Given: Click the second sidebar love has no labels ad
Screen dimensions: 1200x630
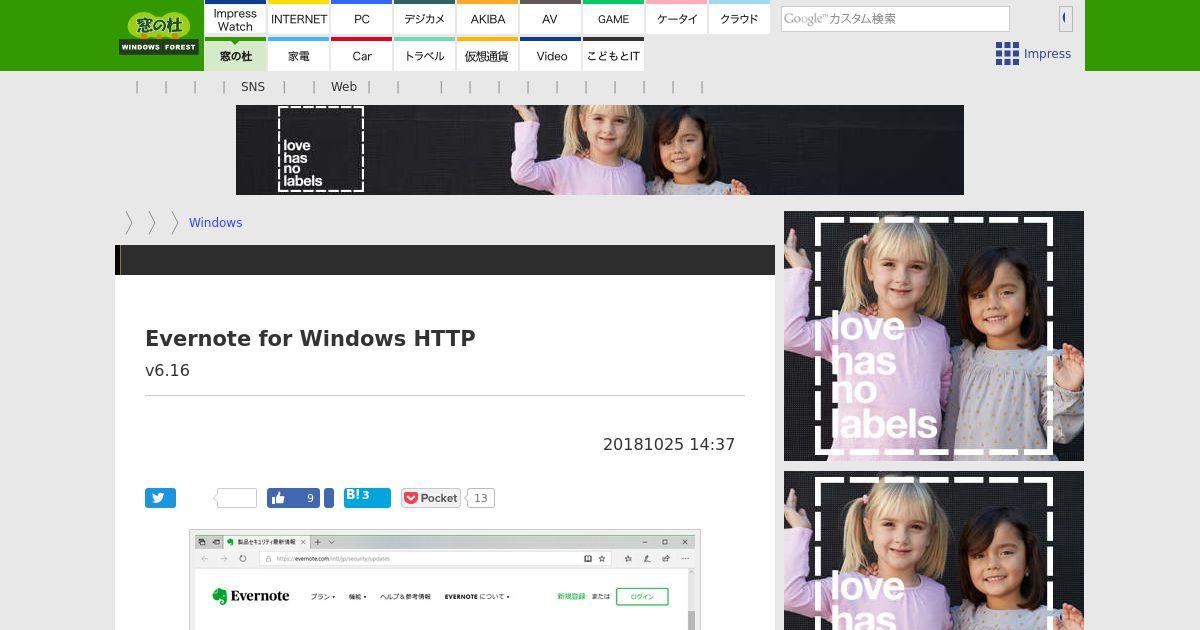Looking at the screenshot, I should [934, 551].
